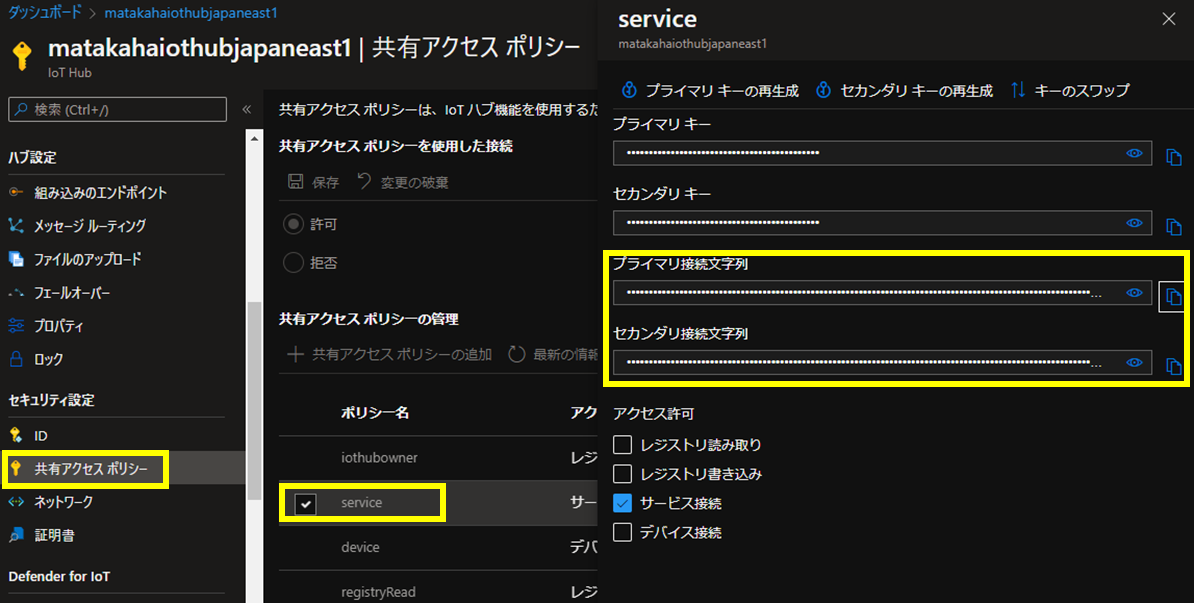The image size is (1194, 603).
Task: Copy the primary key (プライマリ キー) to clipboard
Action: point(1173,157)
